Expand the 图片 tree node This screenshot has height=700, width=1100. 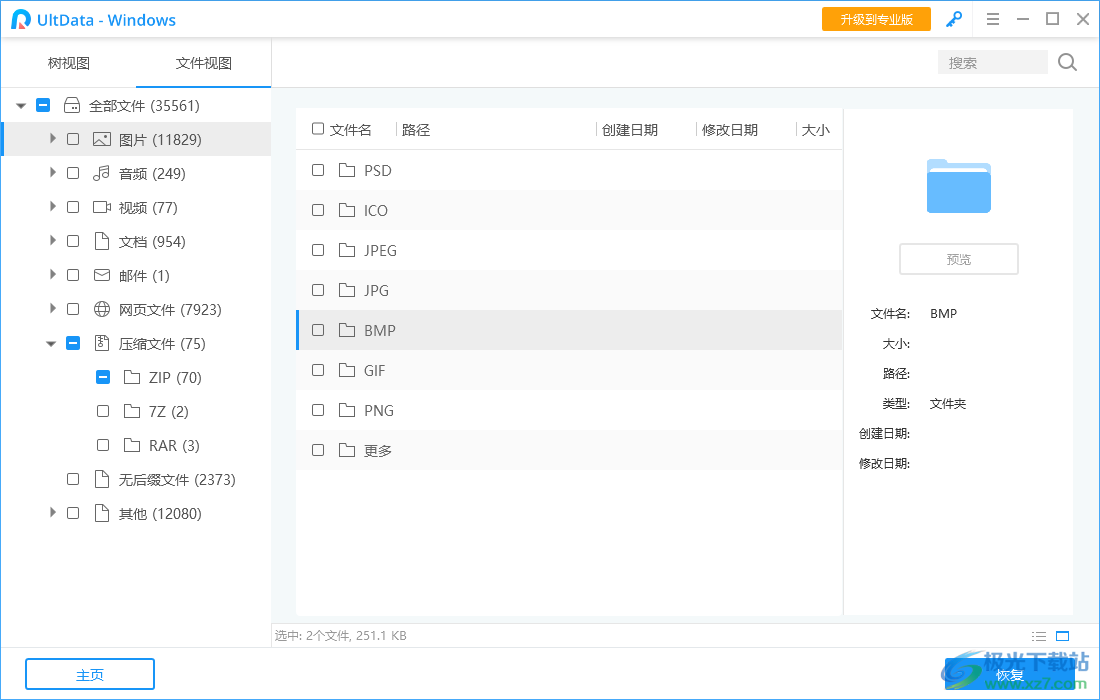pos(52,139)
